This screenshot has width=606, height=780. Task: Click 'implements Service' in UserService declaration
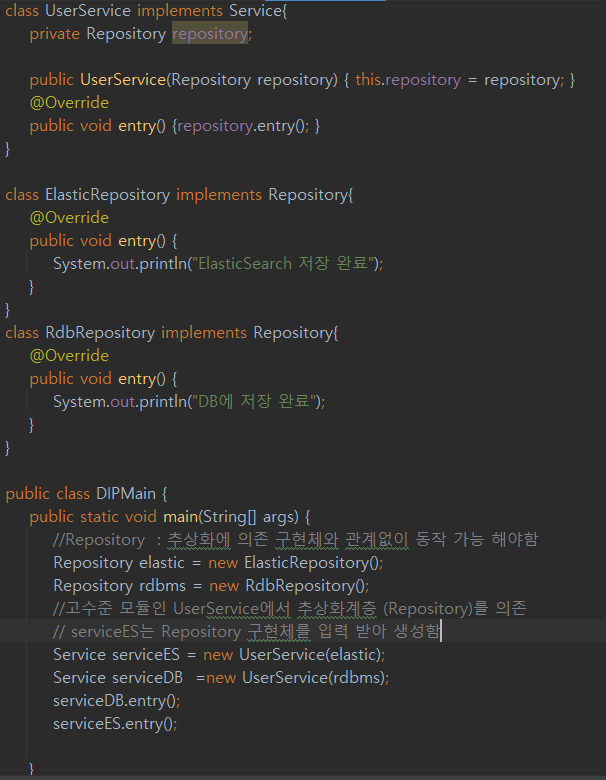(x=210, y=10)
